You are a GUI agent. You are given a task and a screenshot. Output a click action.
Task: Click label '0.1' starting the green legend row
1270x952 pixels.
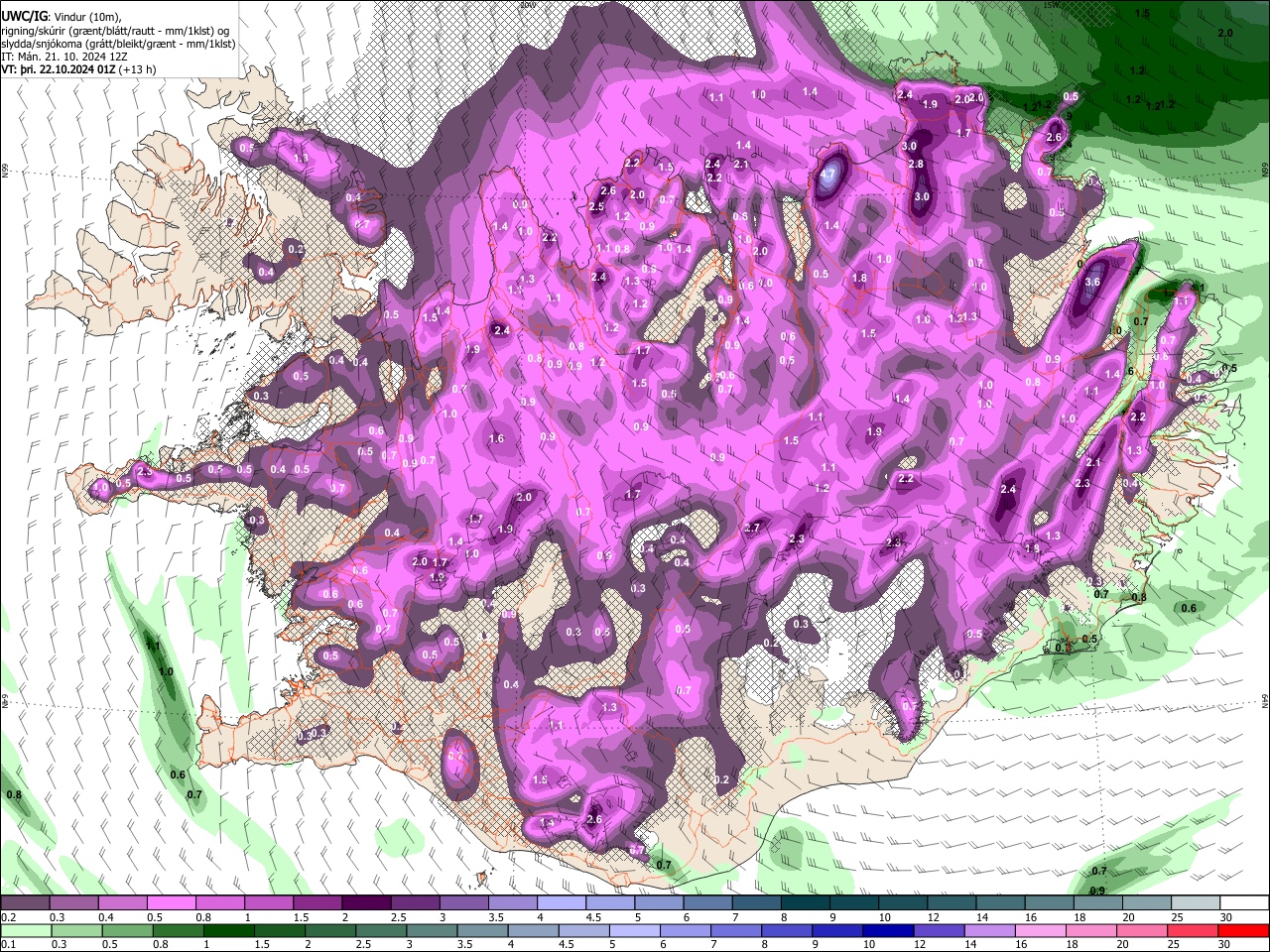8,944
